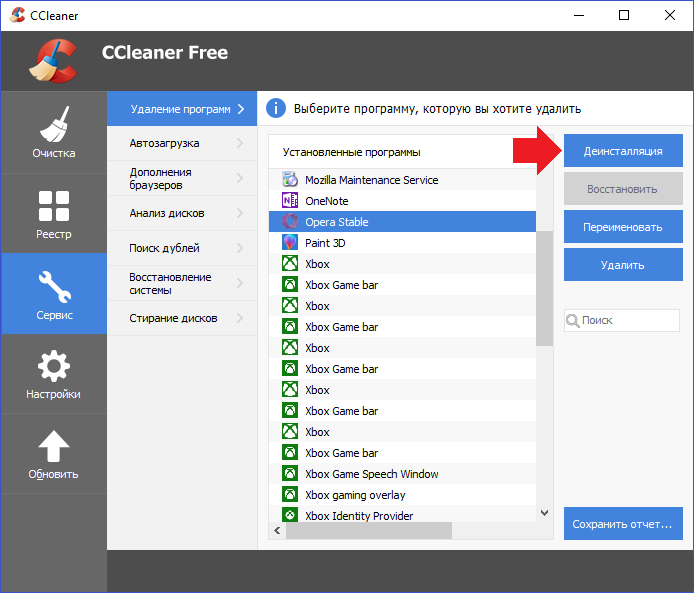Close the CCleaner window
The height and width of the screenshot is (593, 694).
(x=670, y=15)
